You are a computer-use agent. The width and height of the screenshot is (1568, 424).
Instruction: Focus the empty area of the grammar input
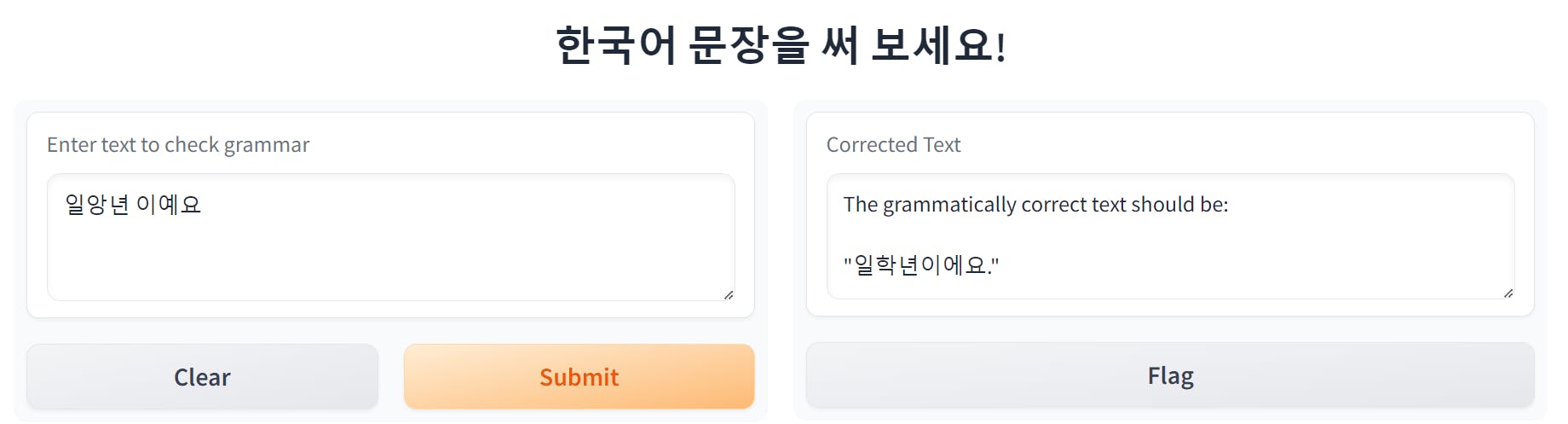390,256
